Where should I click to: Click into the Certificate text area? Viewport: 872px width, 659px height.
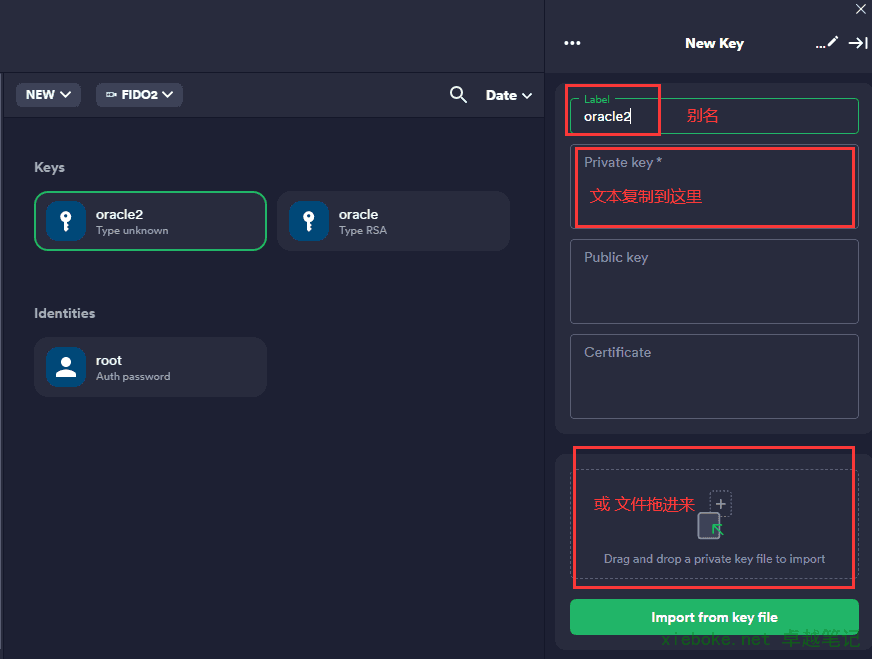(714, 376)
